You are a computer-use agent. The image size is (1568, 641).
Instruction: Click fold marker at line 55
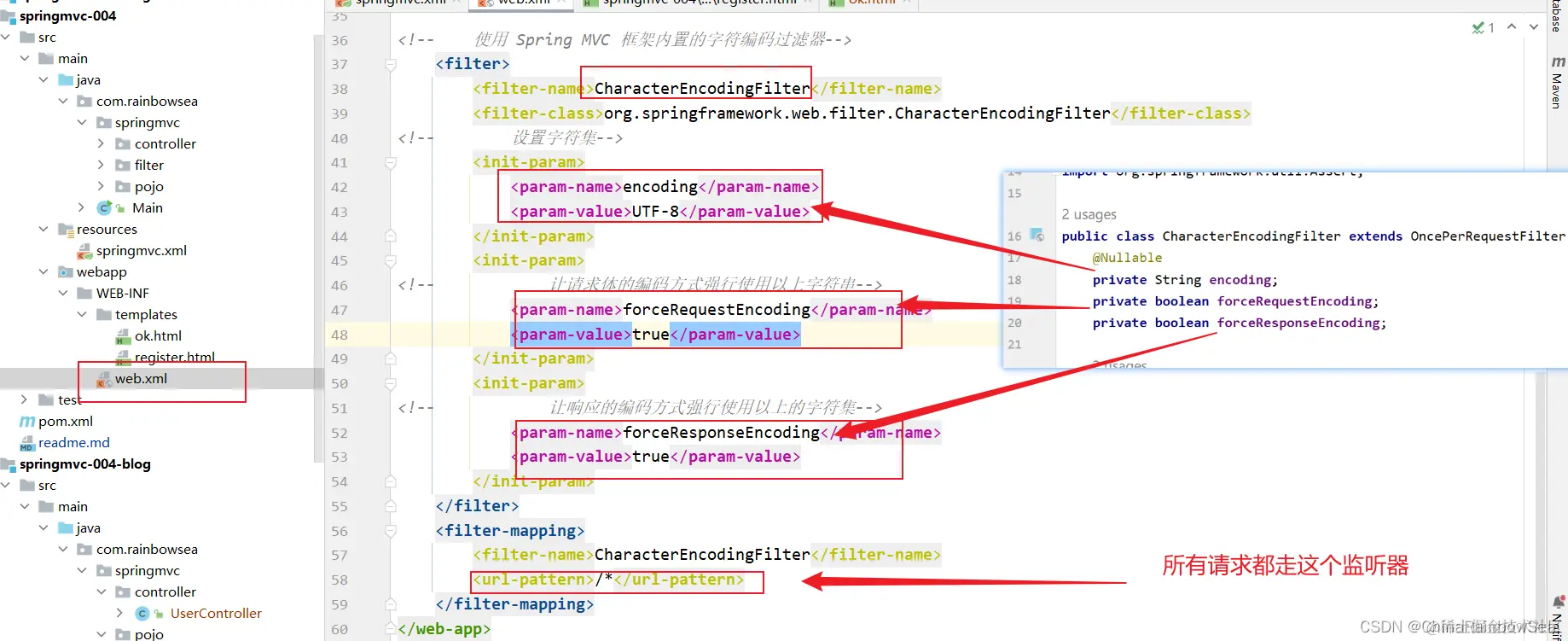[x=390, y=506]
